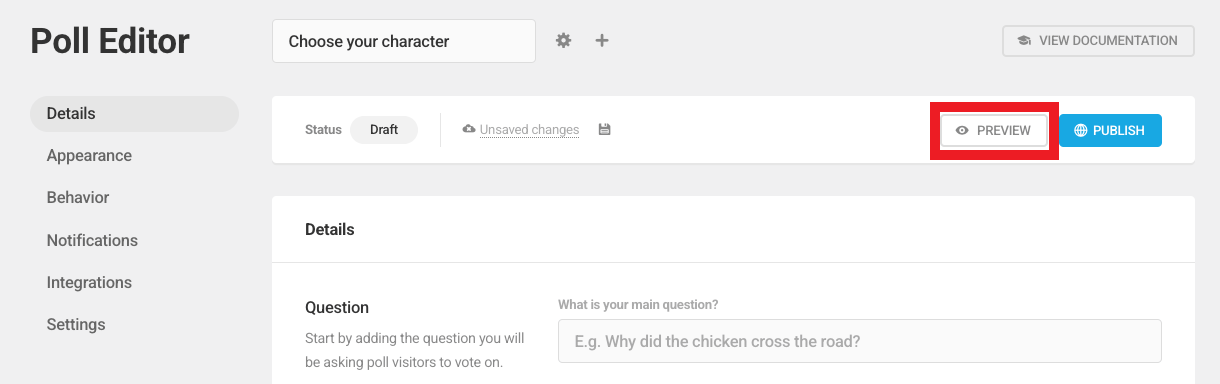Click the Draft status badge

coord(384,130)
